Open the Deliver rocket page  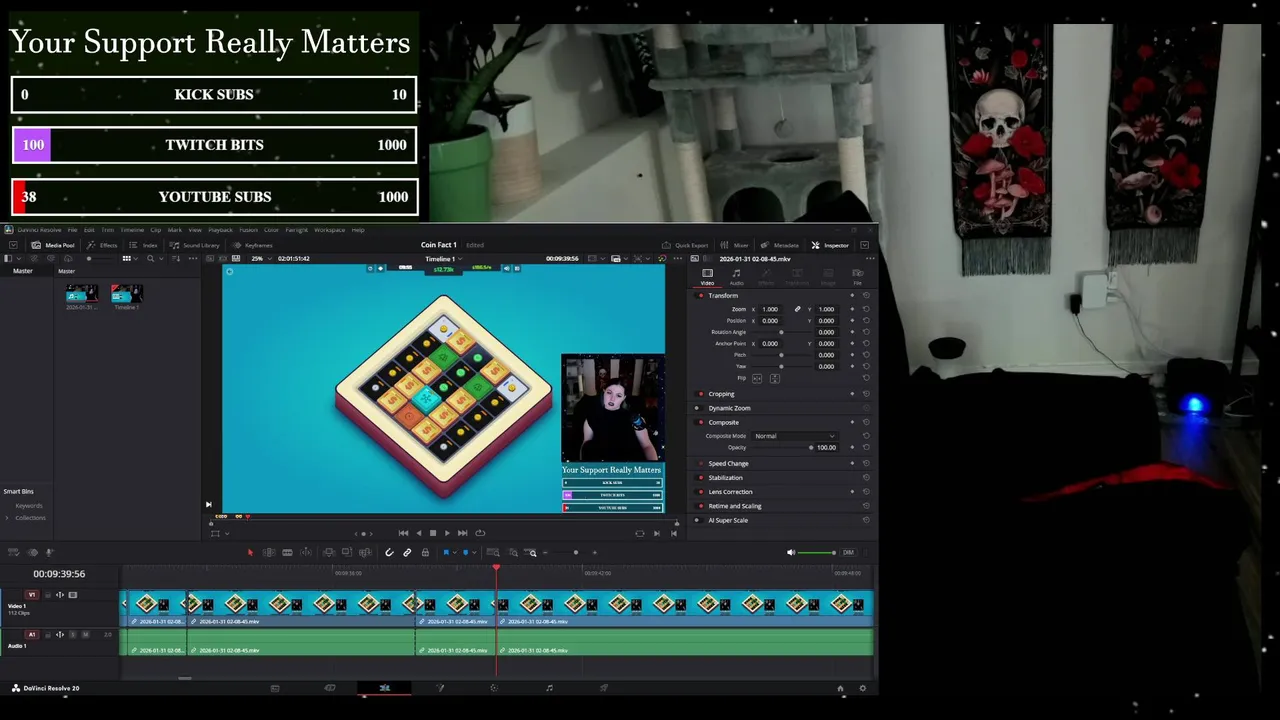point(604,688)
